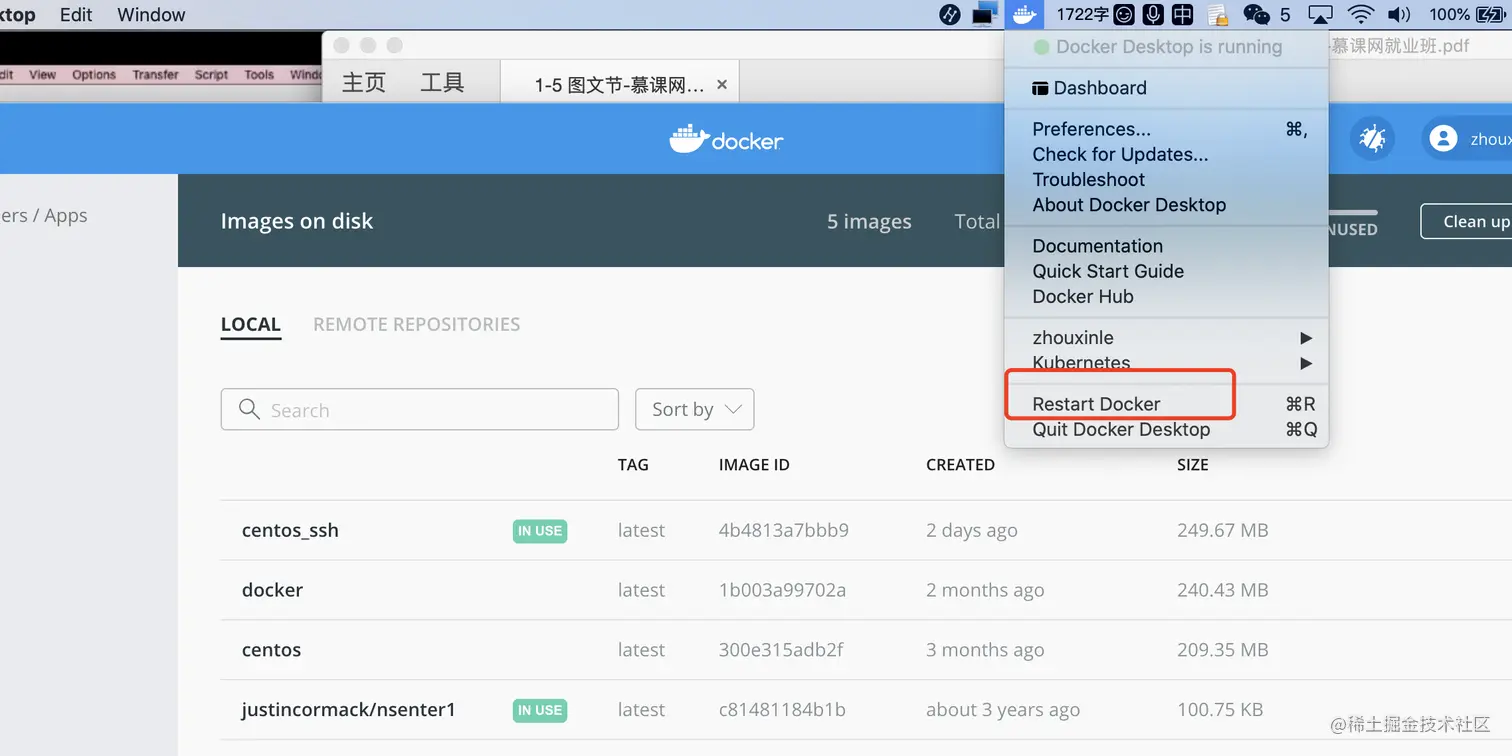Open Tools menu in background window

click(259, 75)
